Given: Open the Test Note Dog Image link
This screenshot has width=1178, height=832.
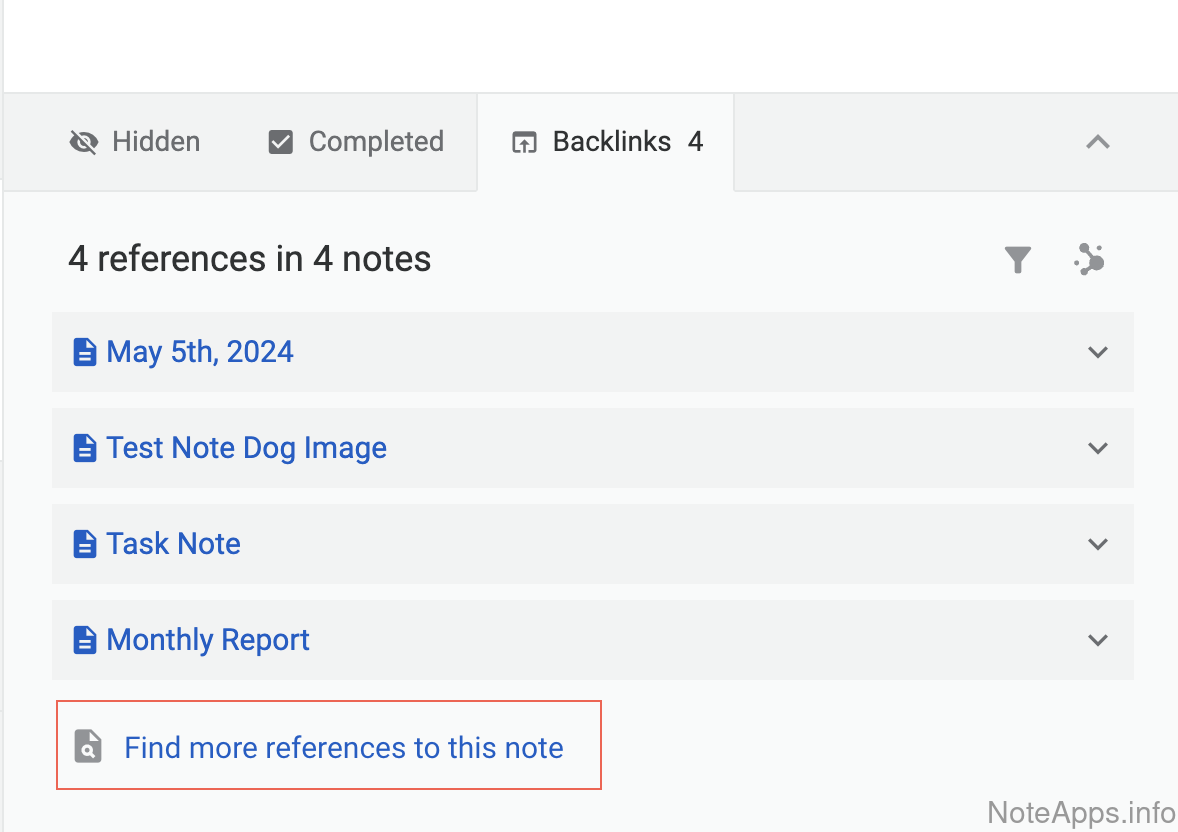Looking at the screenshot, I should coord(246,448).
